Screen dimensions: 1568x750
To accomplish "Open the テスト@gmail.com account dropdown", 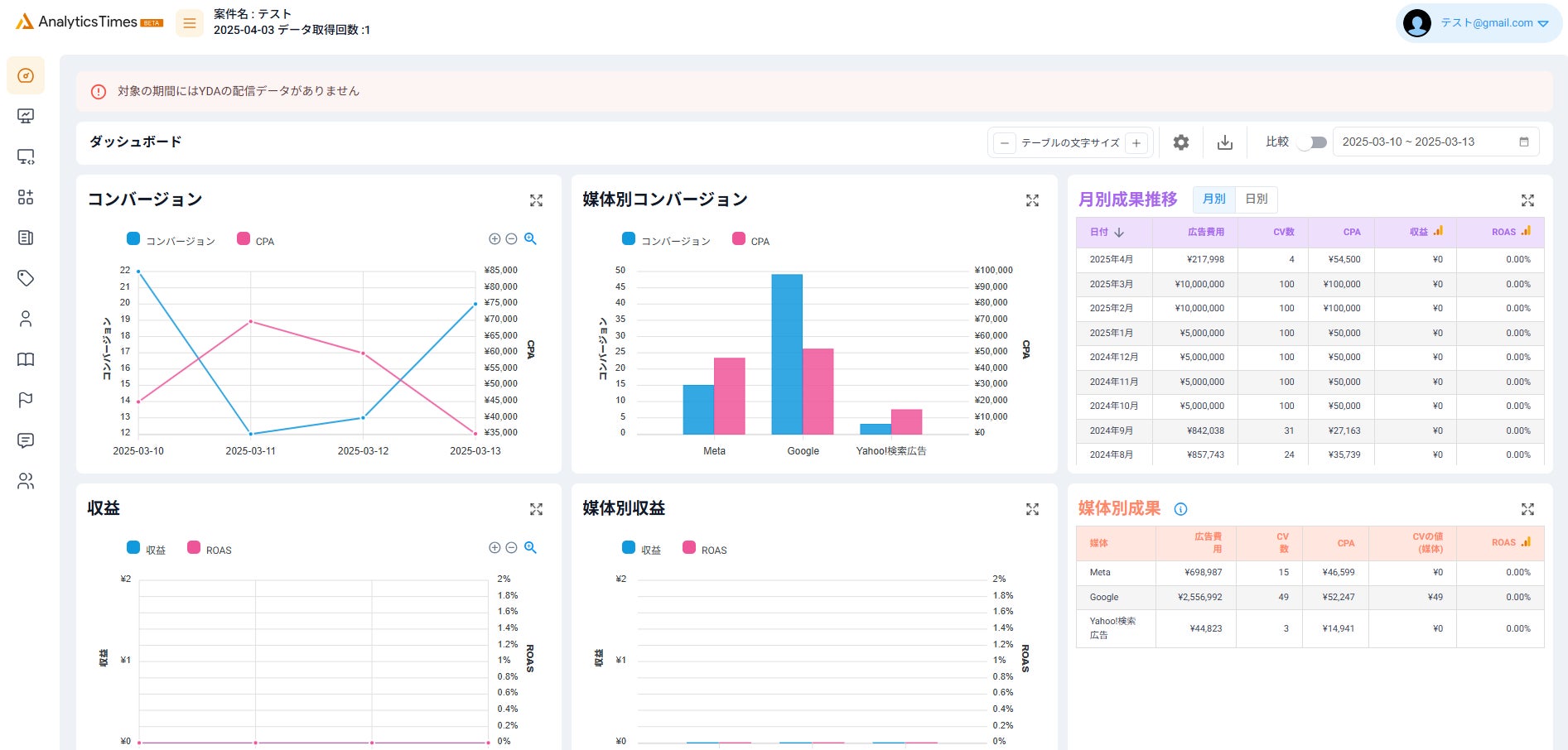I will (1479, 23).
